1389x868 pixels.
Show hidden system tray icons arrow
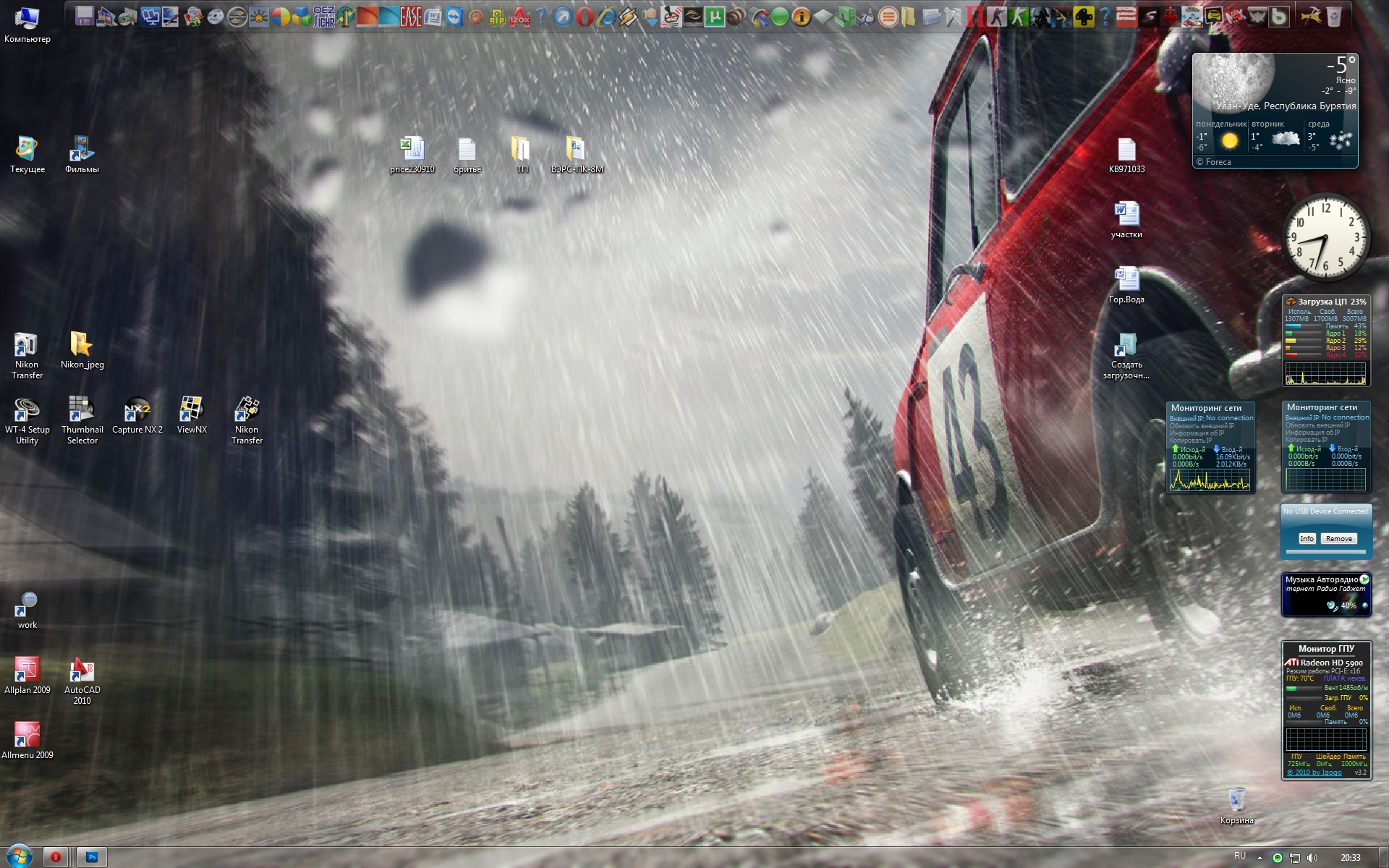(x=1260, y=858)
